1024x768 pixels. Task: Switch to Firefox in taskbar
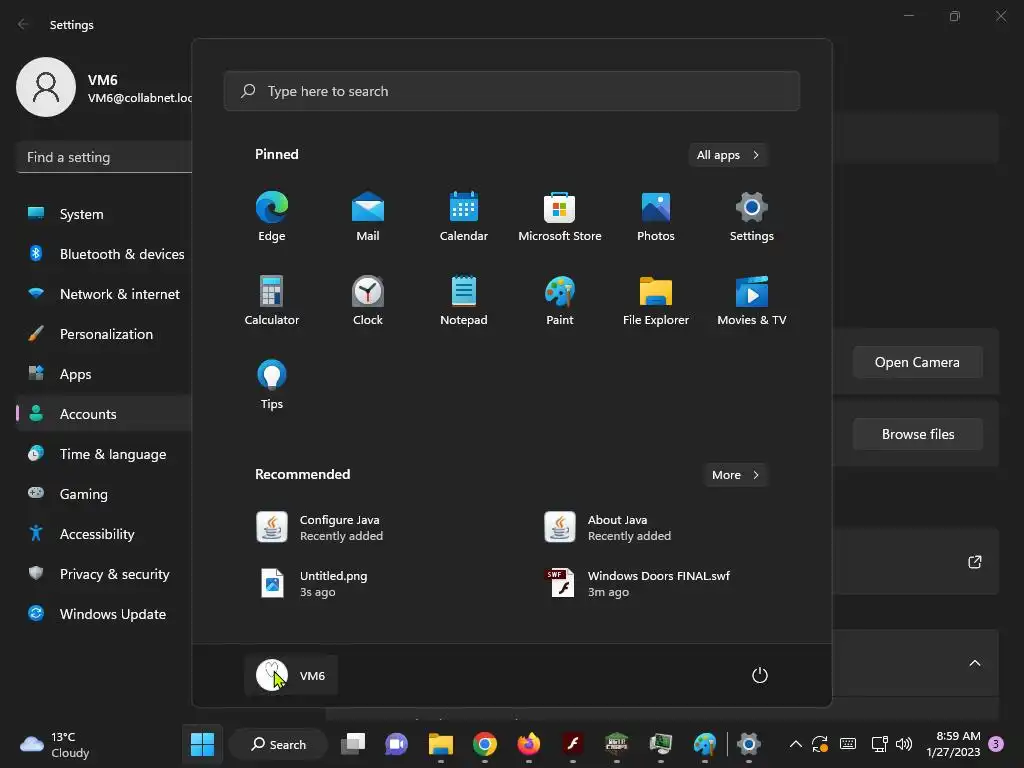528,744
